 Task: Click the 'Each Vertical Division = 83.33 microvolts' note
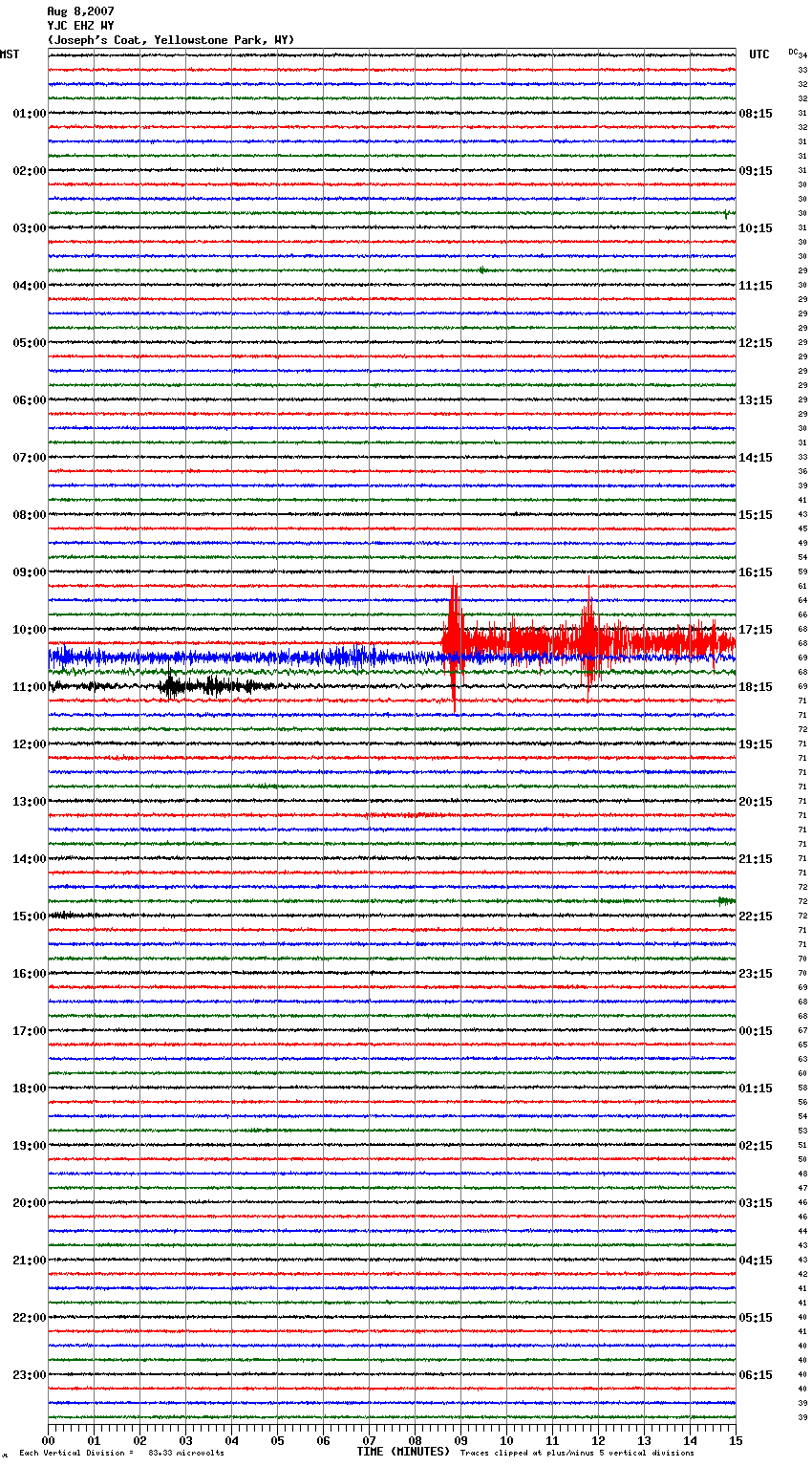121,1453
